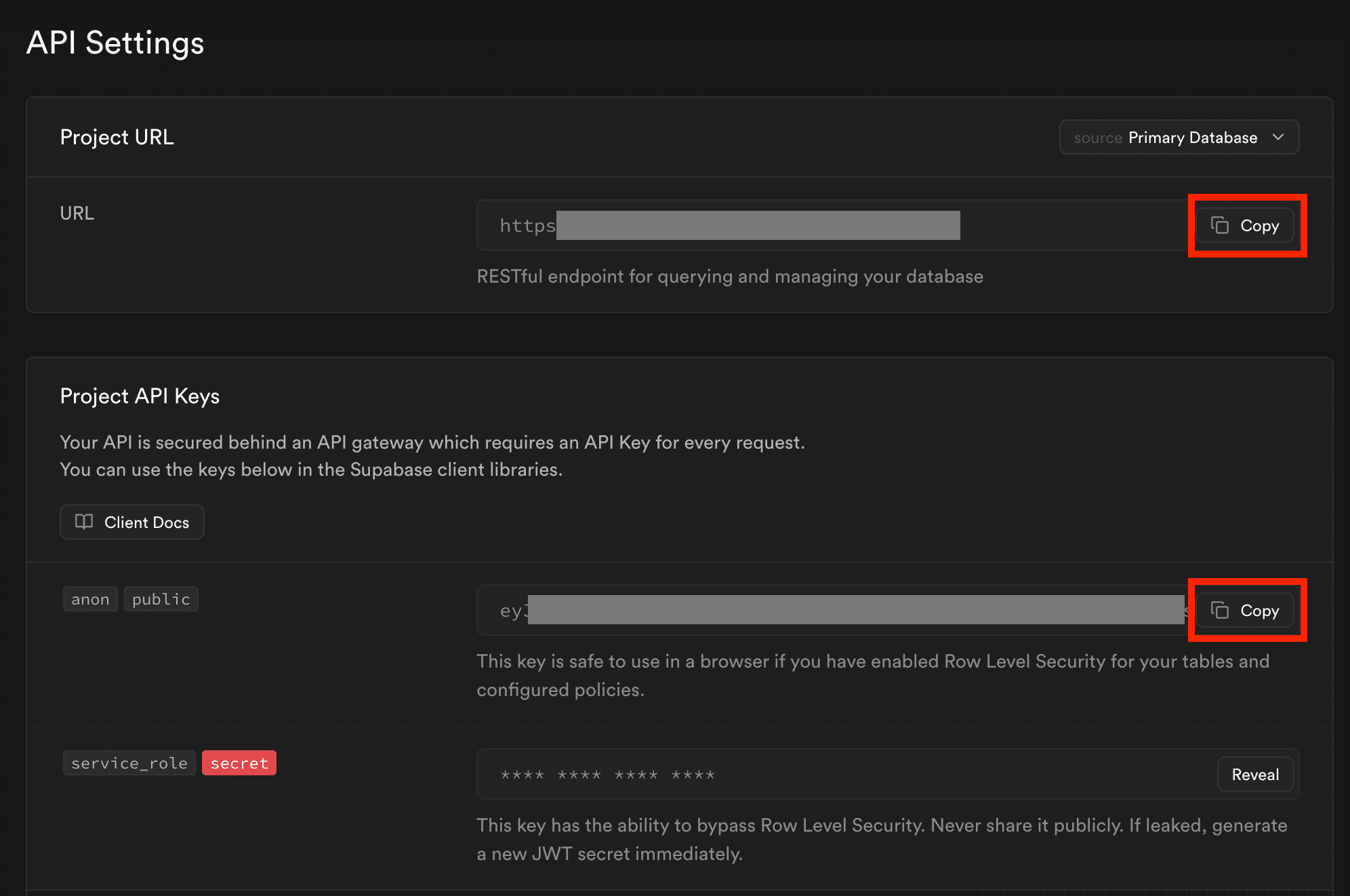
Task: Click the Project URL section heading
Action: 117,137
